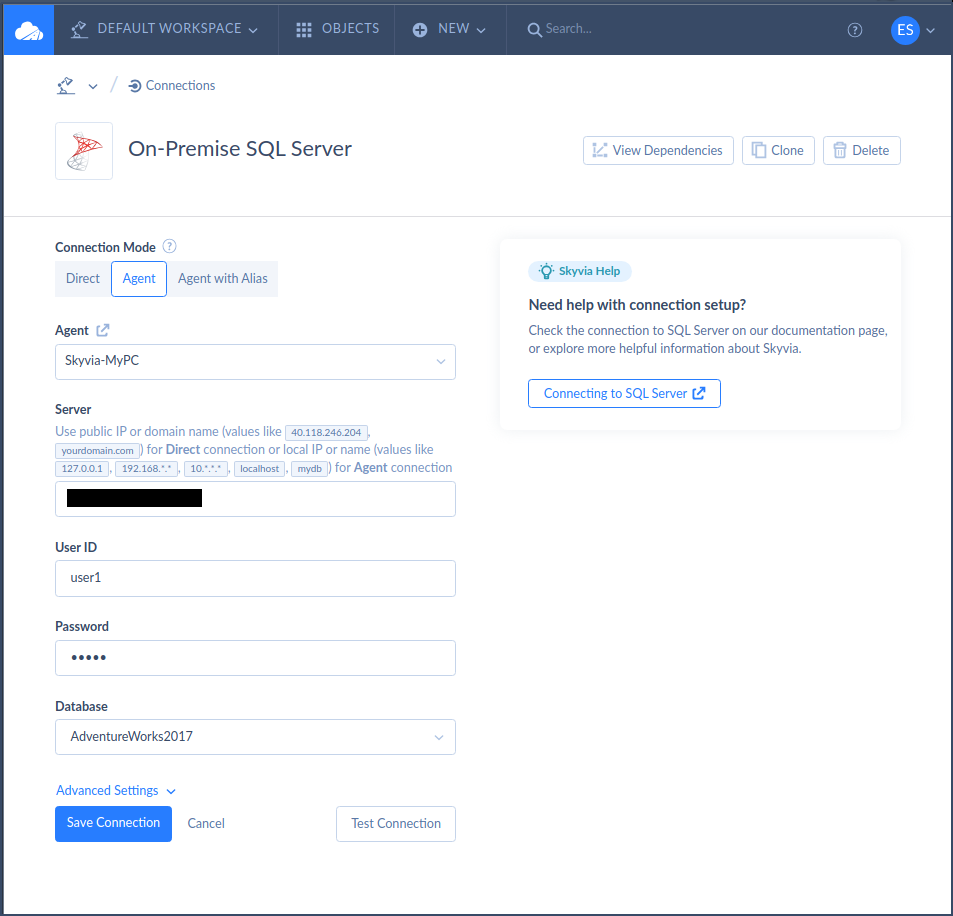This screenshot has width=953, height=916.
Task: Open the Agent dropdown showing Skyvia-MyPC
Action: 255,362
